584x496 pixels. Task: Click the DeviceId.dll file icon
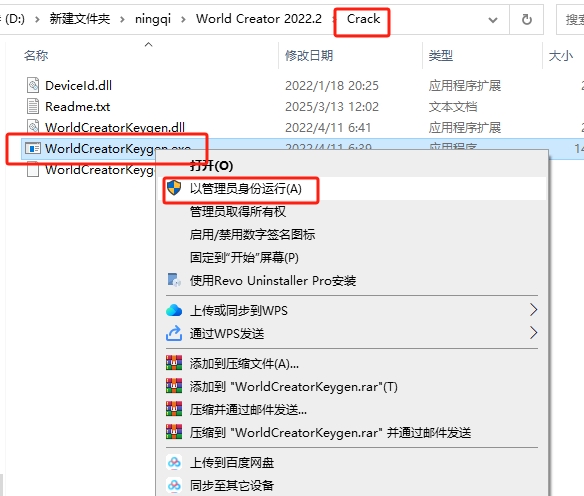33,85
